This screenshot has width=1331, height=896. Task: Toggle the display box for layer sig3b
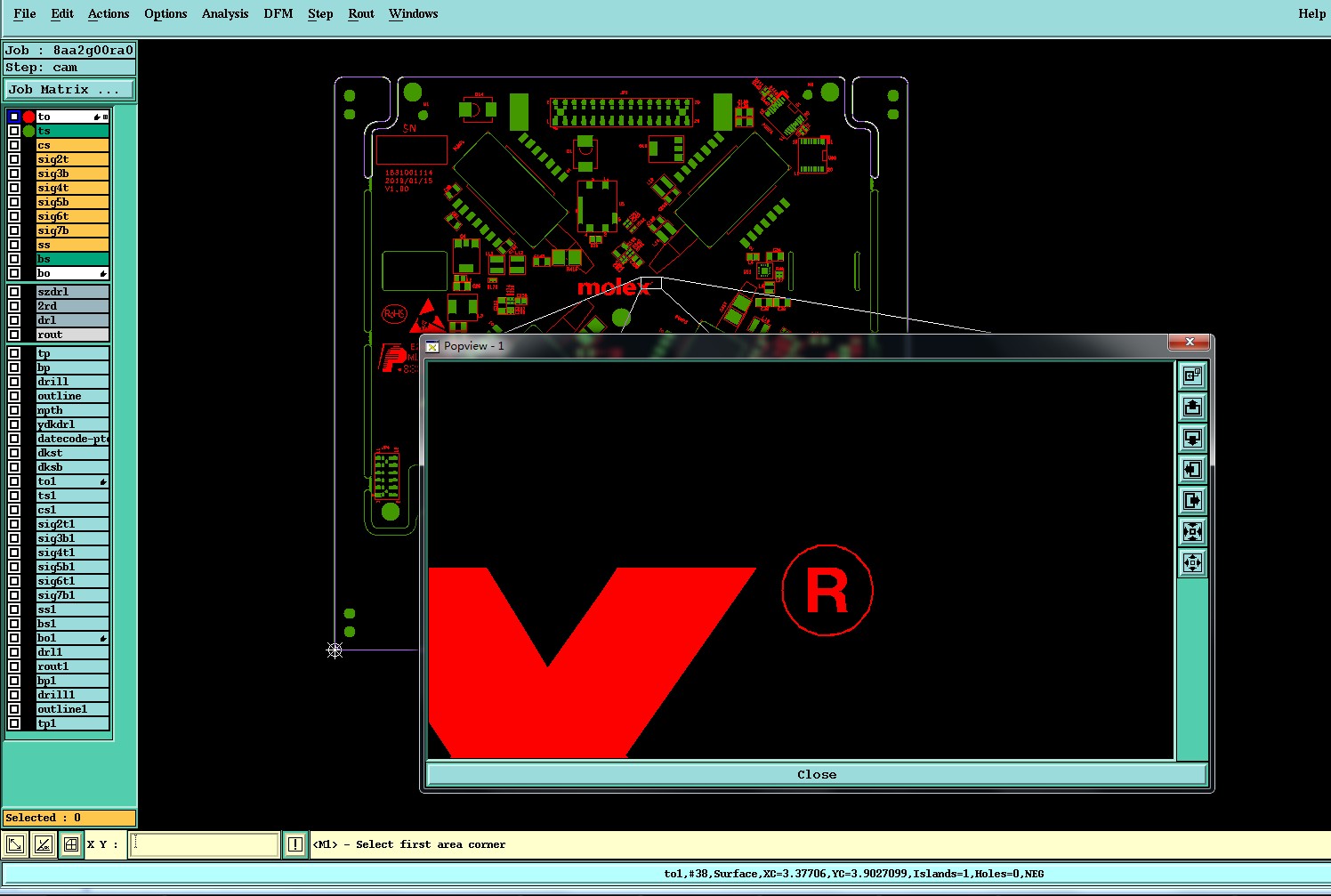tap(14, 174)
